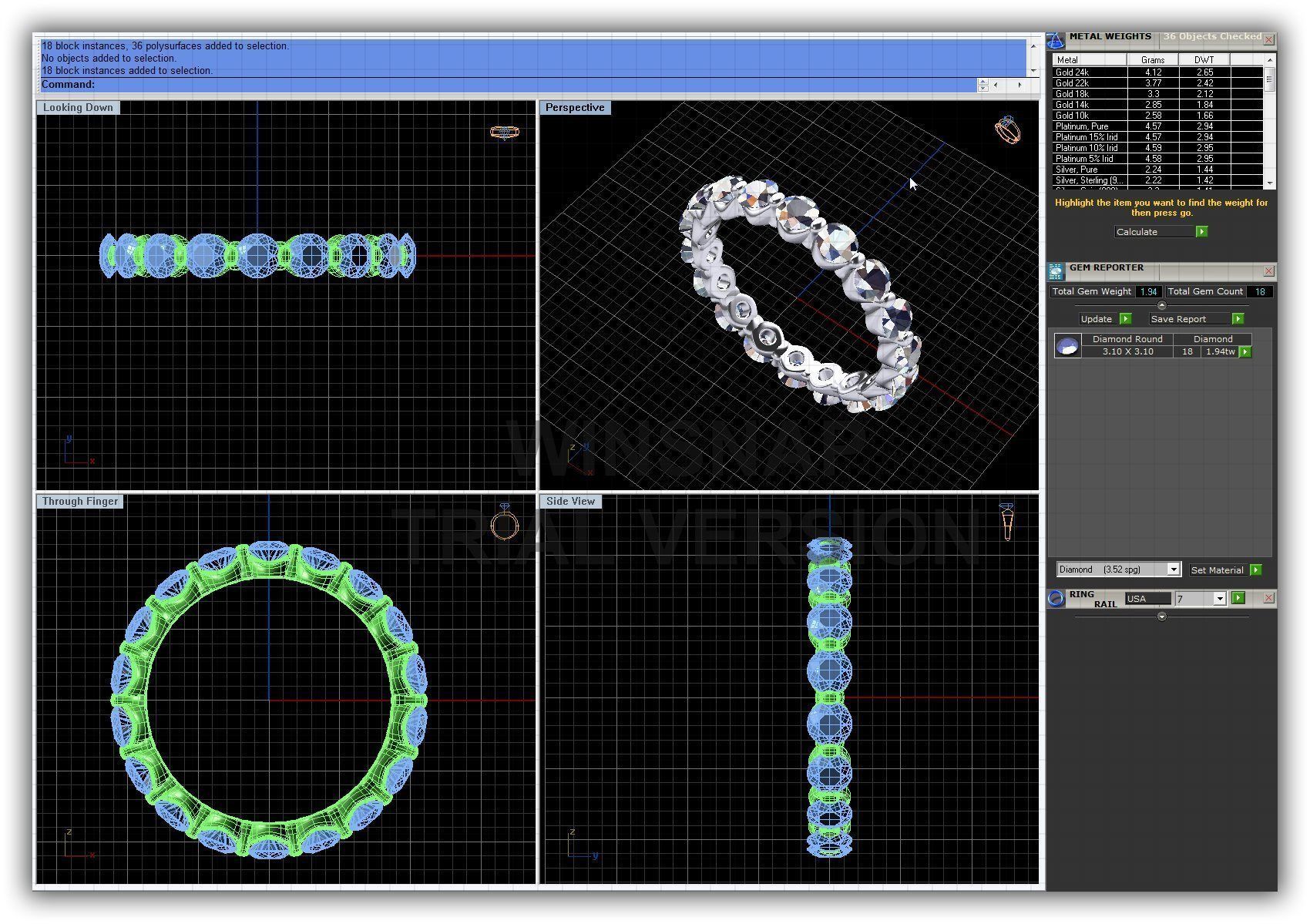The image size is (1310, 924).
Task: Click the Gem Reporter panel icon
Action: 1056,270
